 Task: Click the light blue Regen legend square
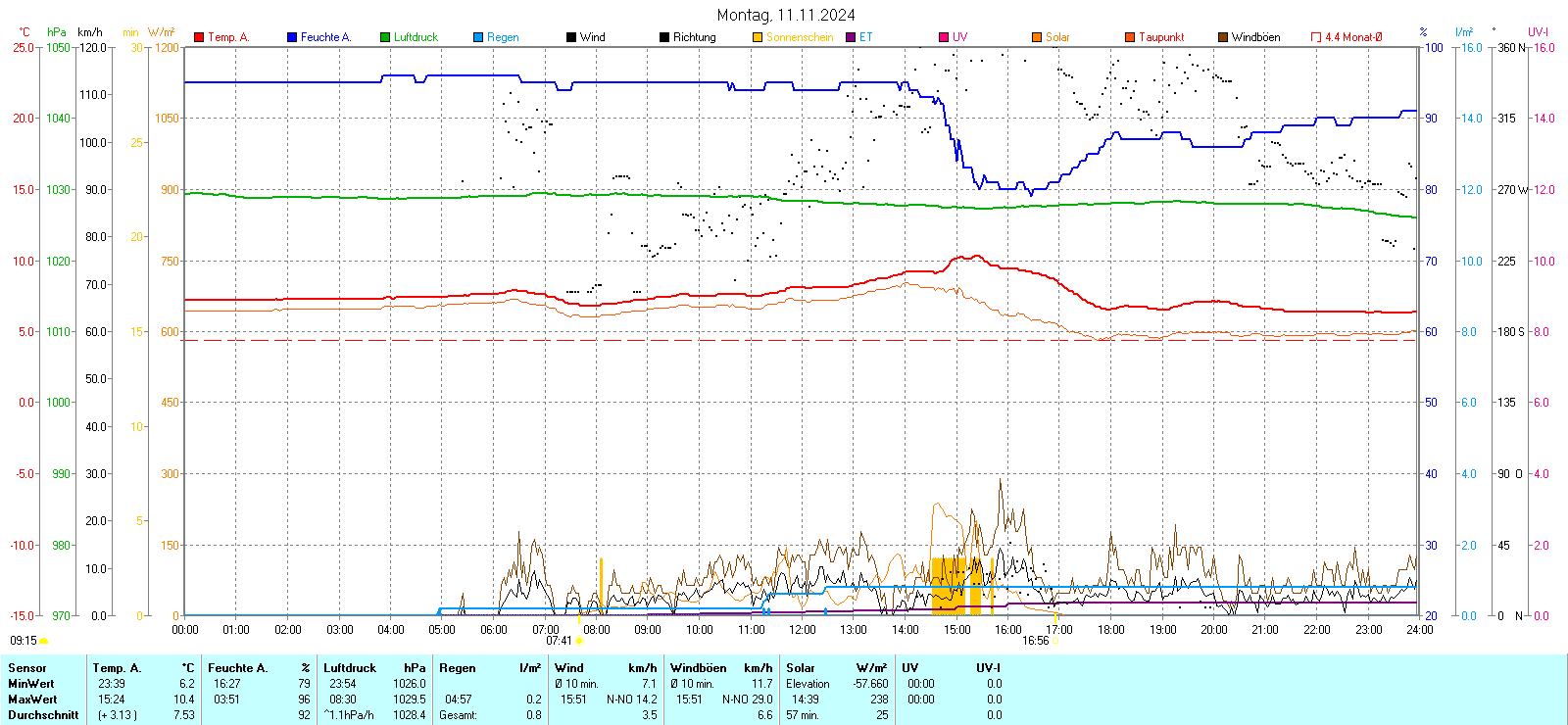[x=478, y=37]
